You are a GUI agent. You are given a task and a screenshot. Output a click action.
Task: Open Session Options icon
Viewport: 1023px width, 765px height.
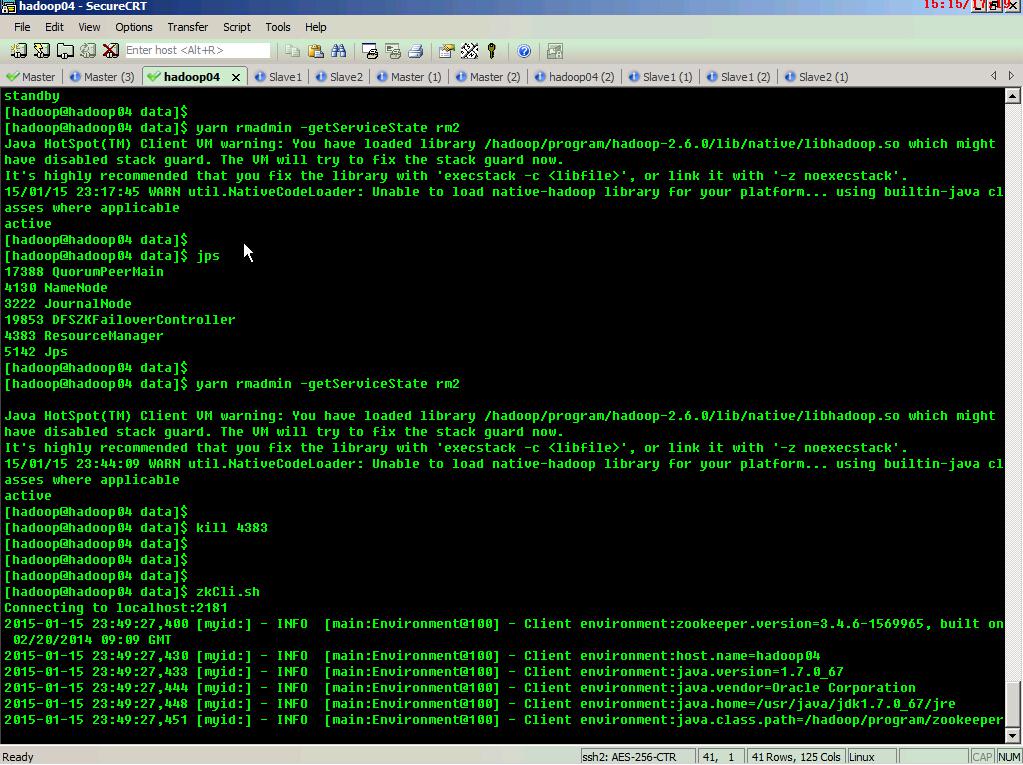(446, 51)
